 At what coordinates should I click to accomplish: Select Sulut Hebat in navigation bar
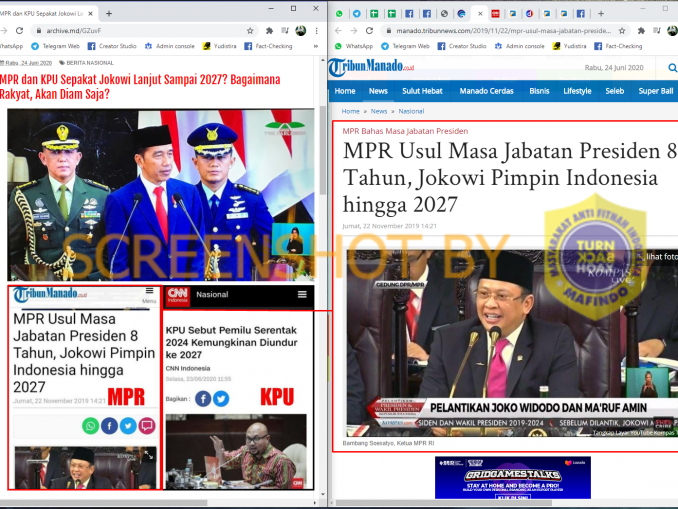tap(422, 91)
